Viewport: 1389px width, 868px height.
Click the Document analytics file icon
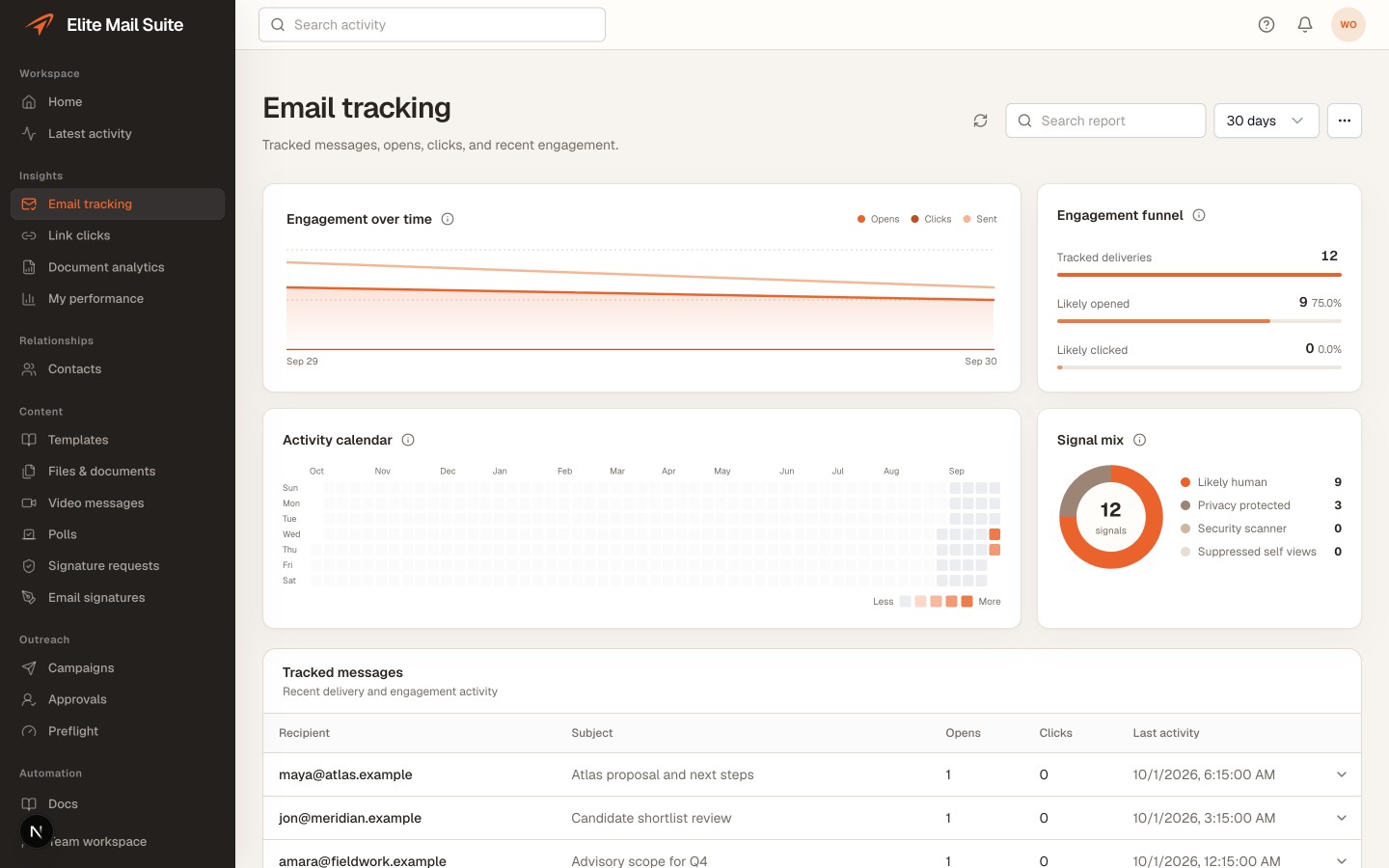click(x=29, y=267)
